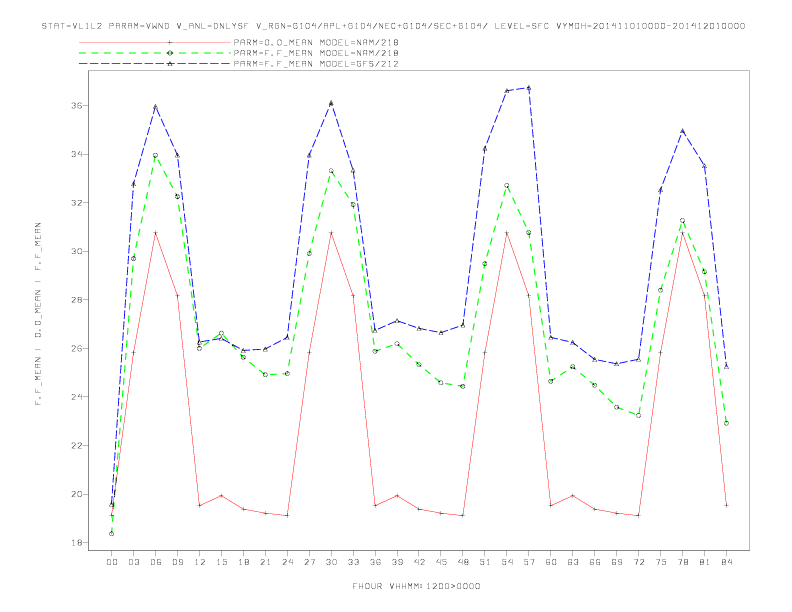792x612 pixels.
Task: Click x-axis forecast hour label 60
Action: pyautogui.click(x=551, y=562)
